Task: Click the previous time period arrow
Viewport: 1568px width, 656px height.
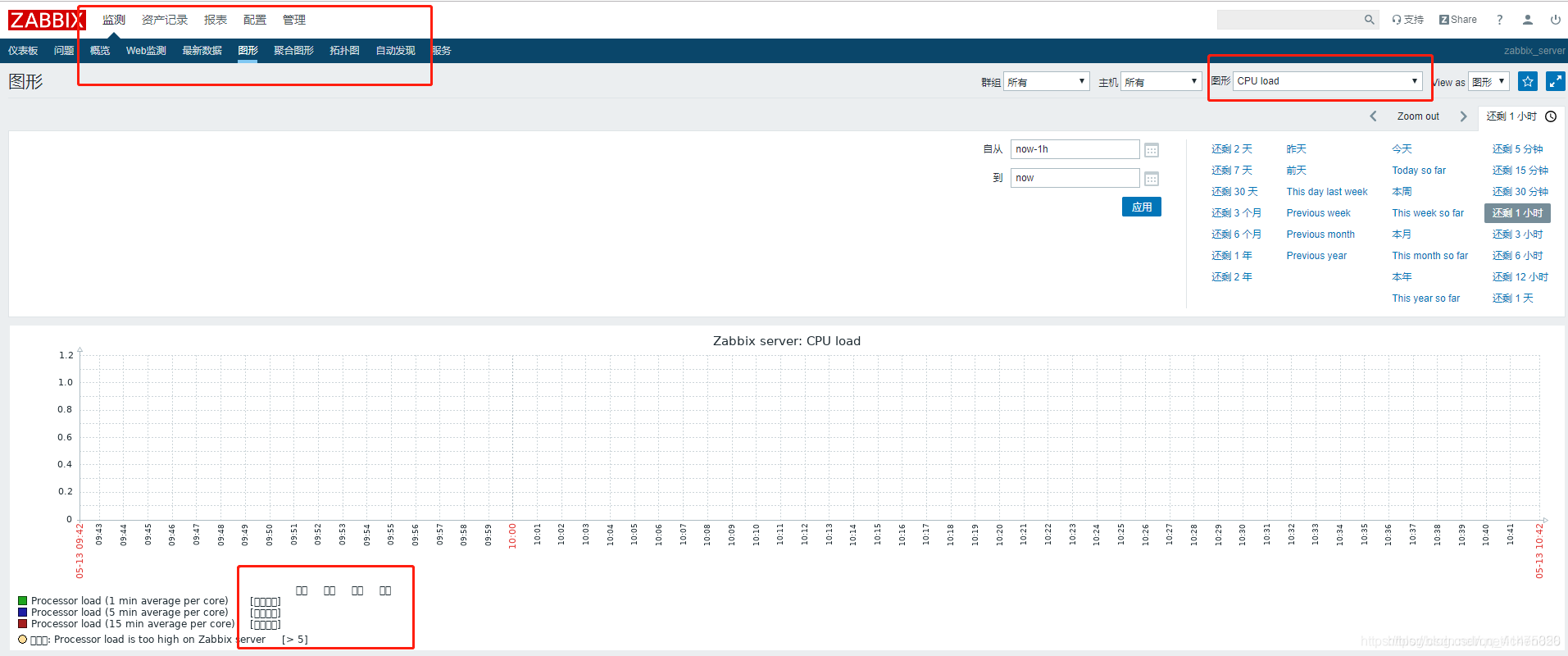Action: pyautogui.click(x=1374, y=116)
